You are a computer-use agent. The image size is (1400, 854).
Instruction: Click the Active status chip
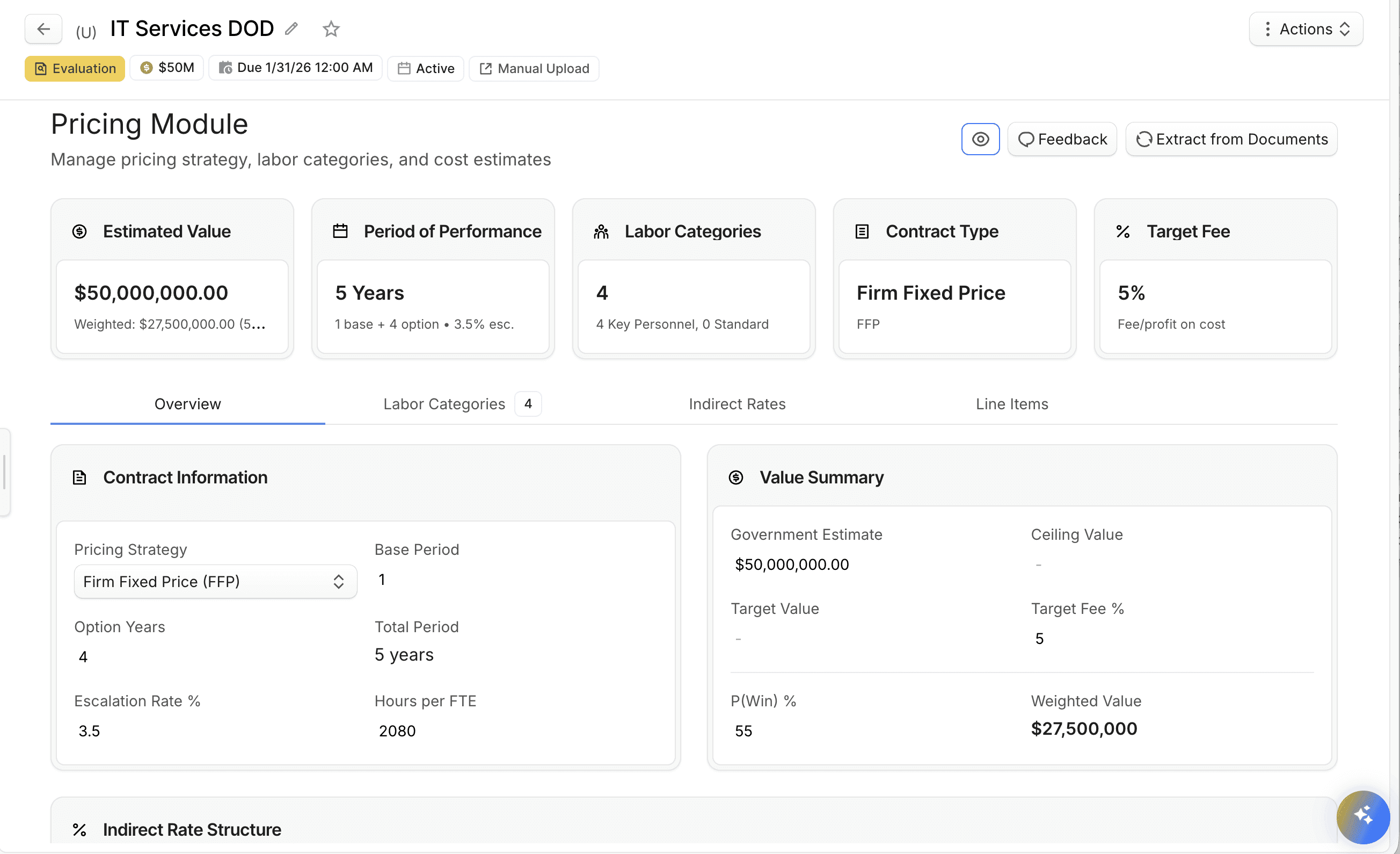(x=426, y=68)
